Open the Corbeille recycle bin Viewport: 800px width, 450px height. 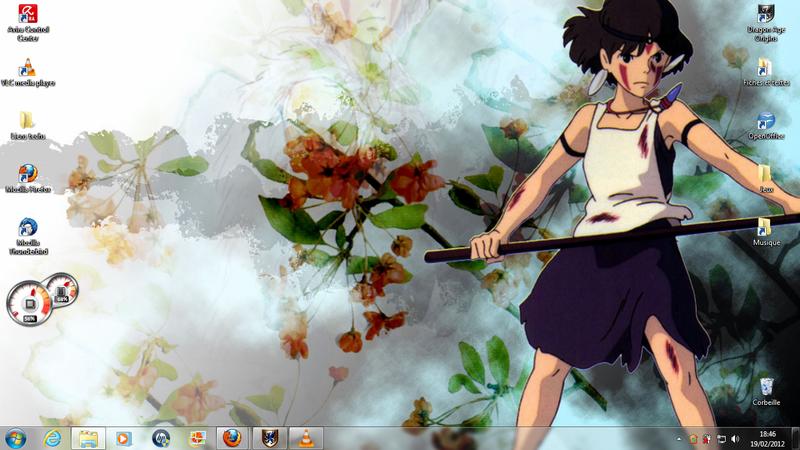click(766, 392)
